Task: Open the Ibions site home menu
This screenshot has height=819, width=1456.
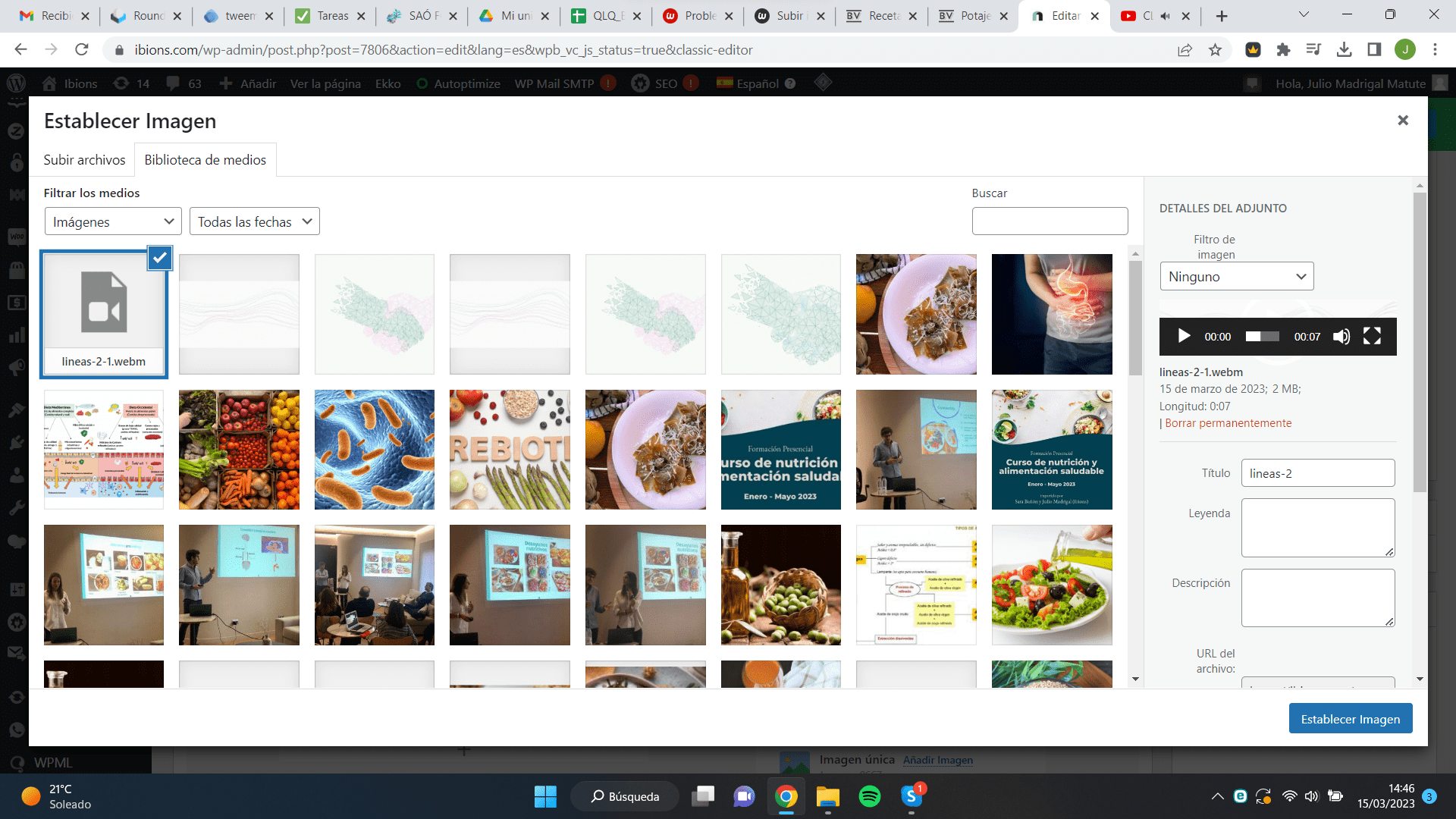Action: 70,83
